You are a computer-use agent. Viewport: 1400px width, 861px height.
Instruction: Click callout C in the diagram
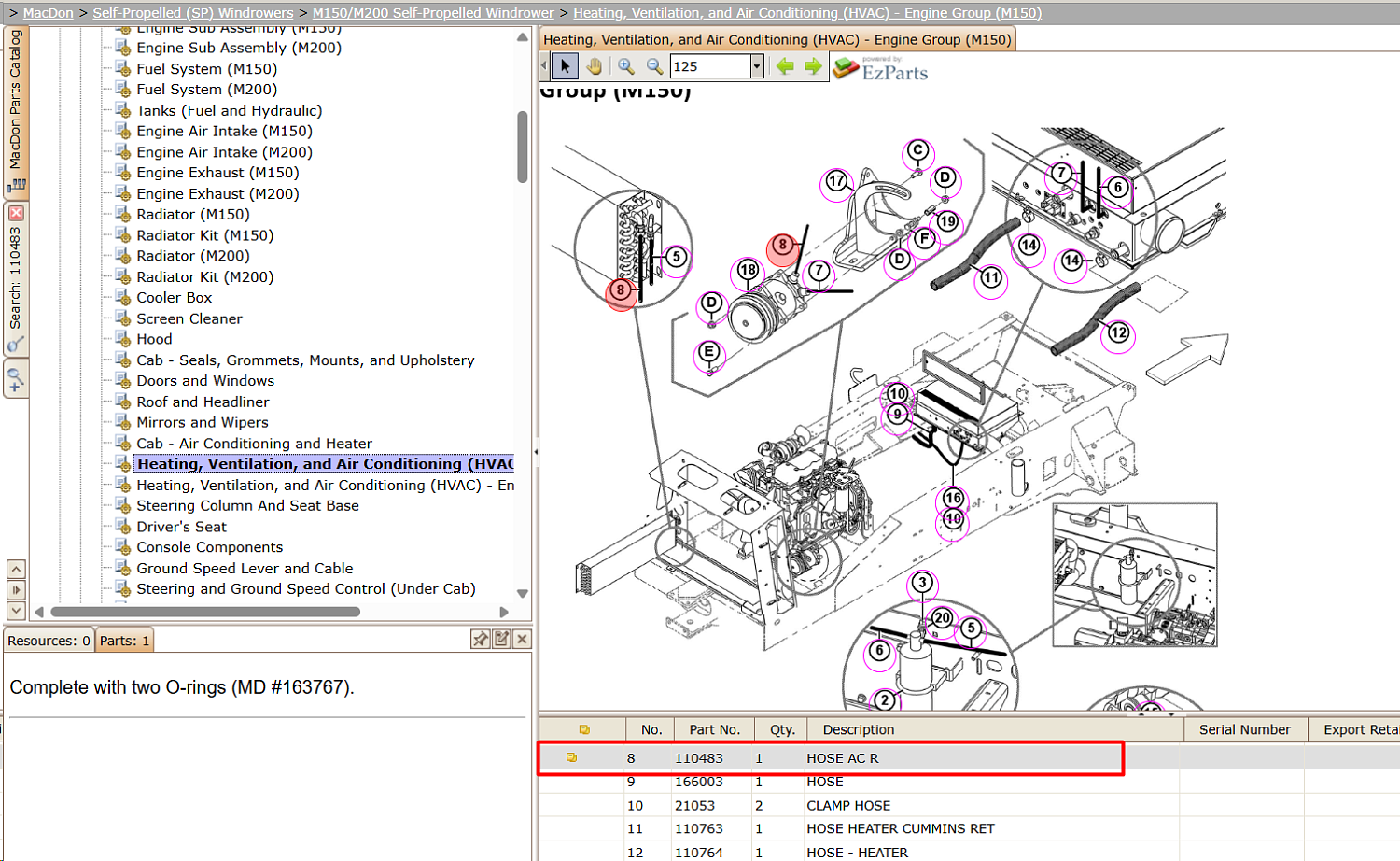pos(918,150)
